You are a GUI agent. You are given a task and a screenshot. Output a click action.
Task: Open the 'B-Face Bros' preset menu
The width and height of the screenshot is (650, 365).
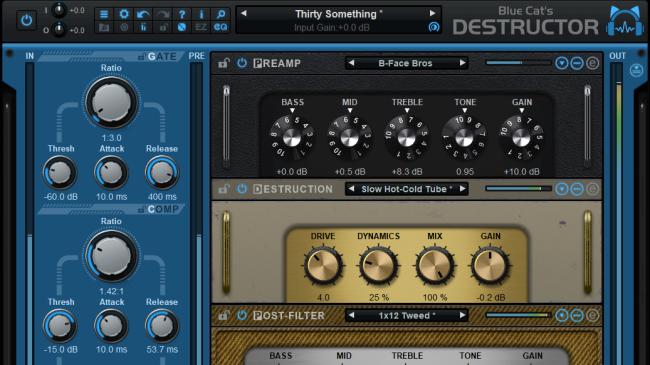405,63
